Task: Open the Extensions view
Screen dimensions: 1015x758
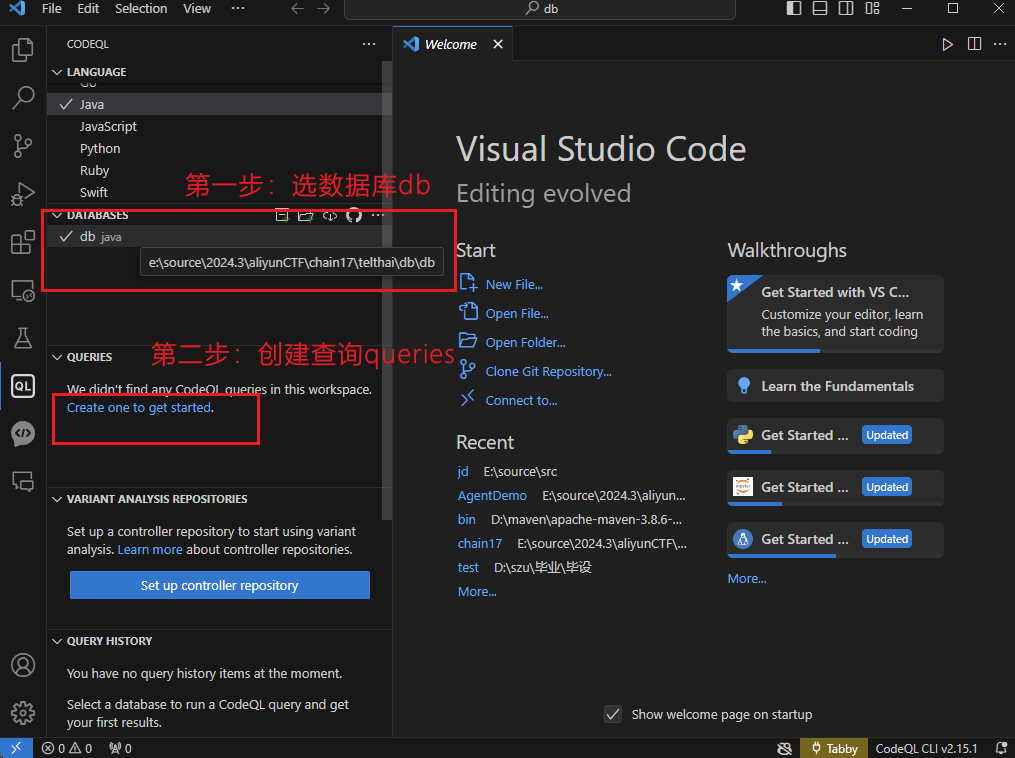Action: (x=23, y=242)
